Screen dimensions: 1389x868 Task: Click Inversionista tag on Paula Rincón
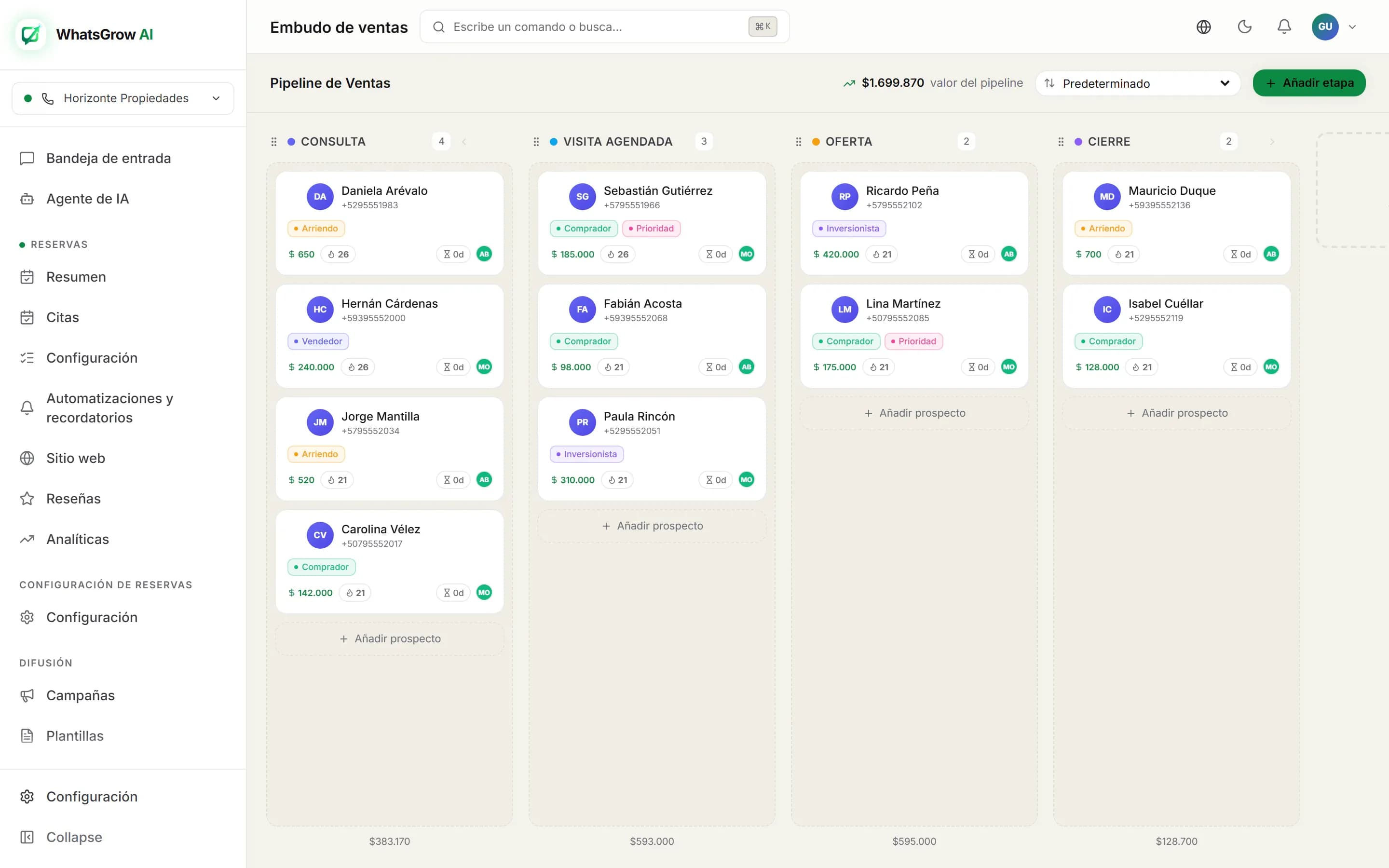586,454
